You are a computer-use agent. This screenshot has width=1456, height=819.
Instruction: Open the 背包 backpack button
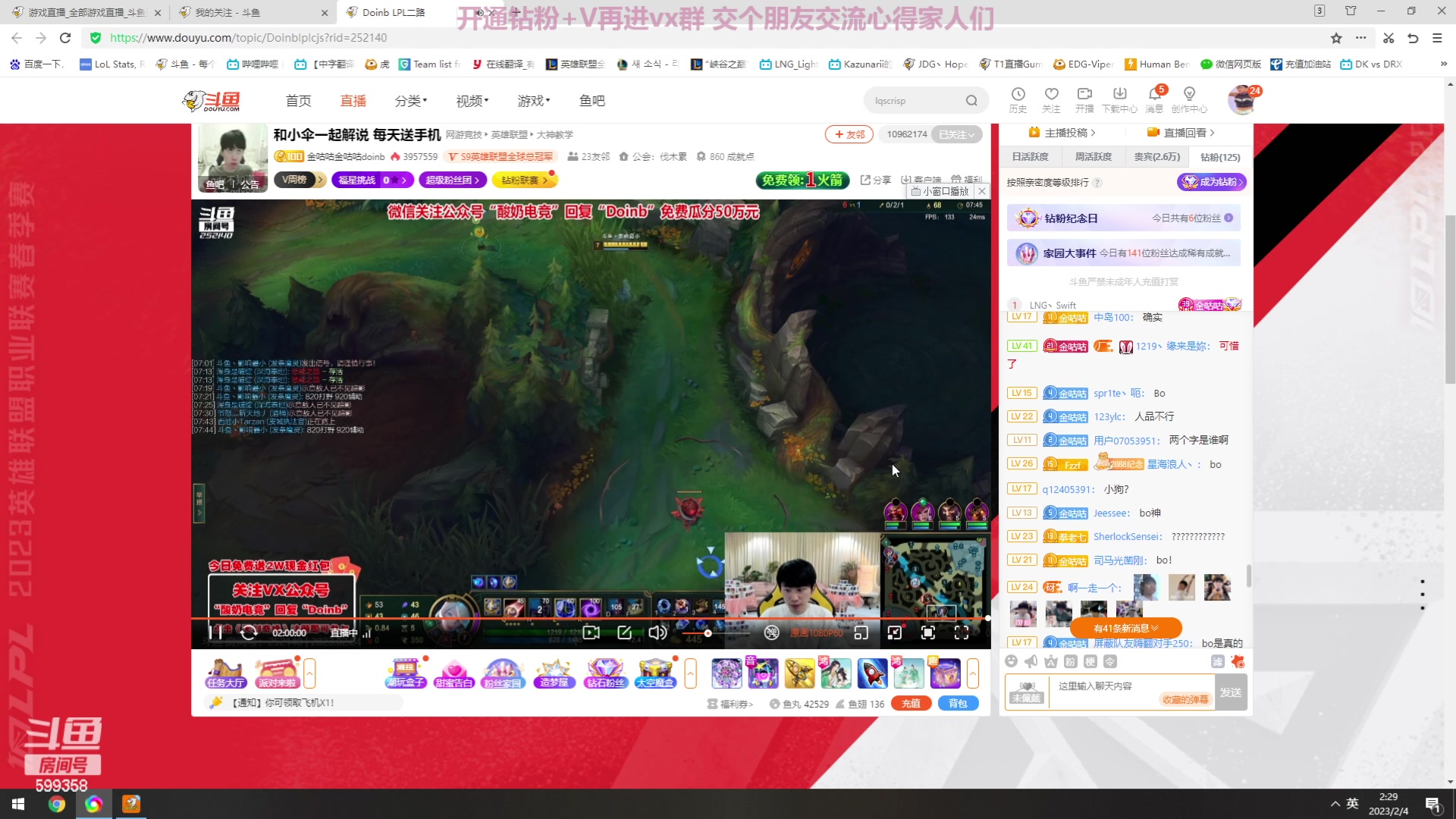[958, 703]
